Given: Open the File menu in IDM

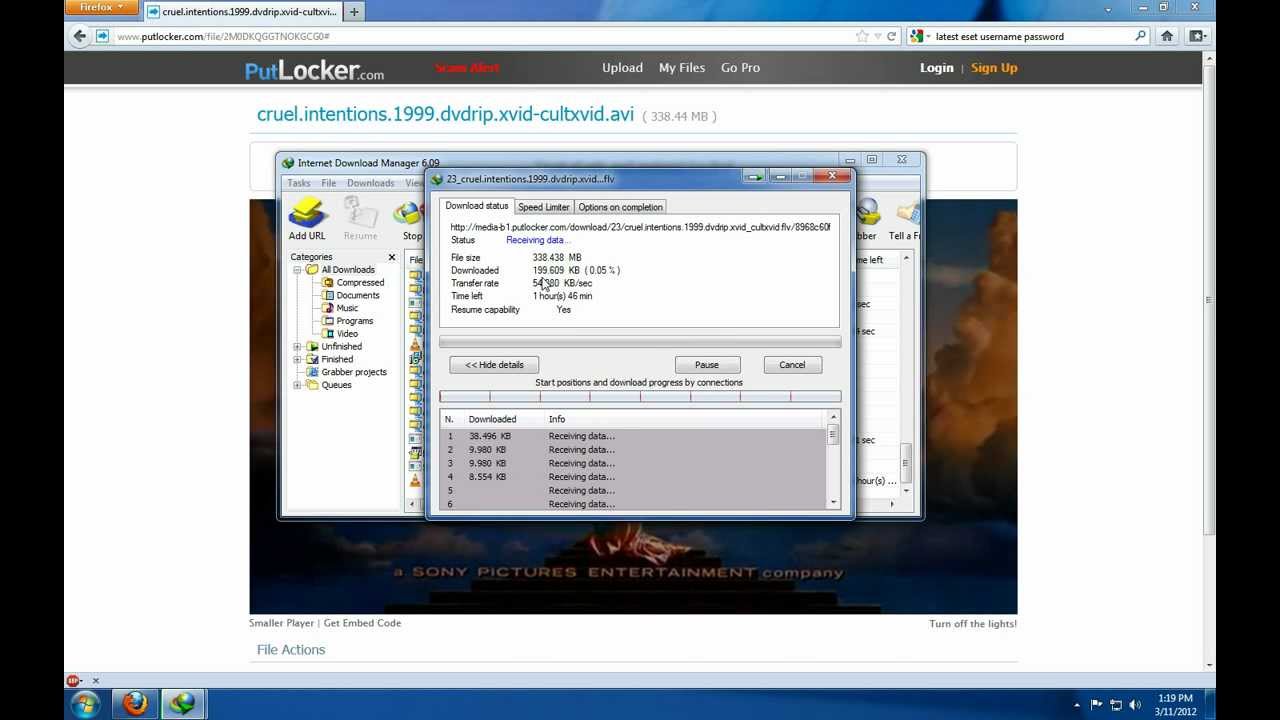Looking at the screenshot, I should pos(328,183).
